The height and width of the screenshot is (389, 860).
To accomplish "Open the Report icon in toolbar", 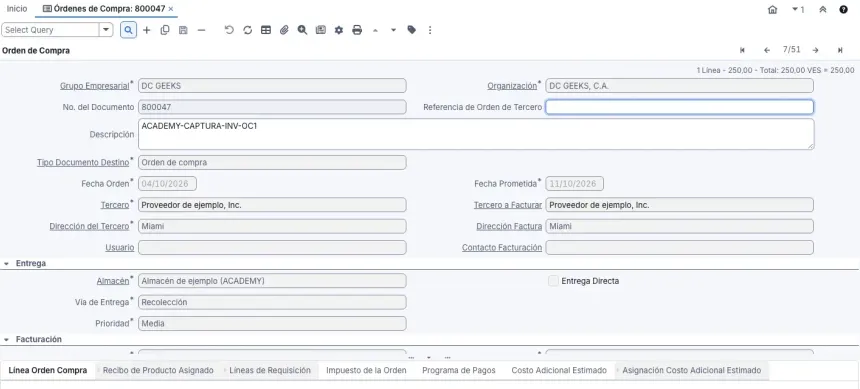I will [x=321, y=30].
